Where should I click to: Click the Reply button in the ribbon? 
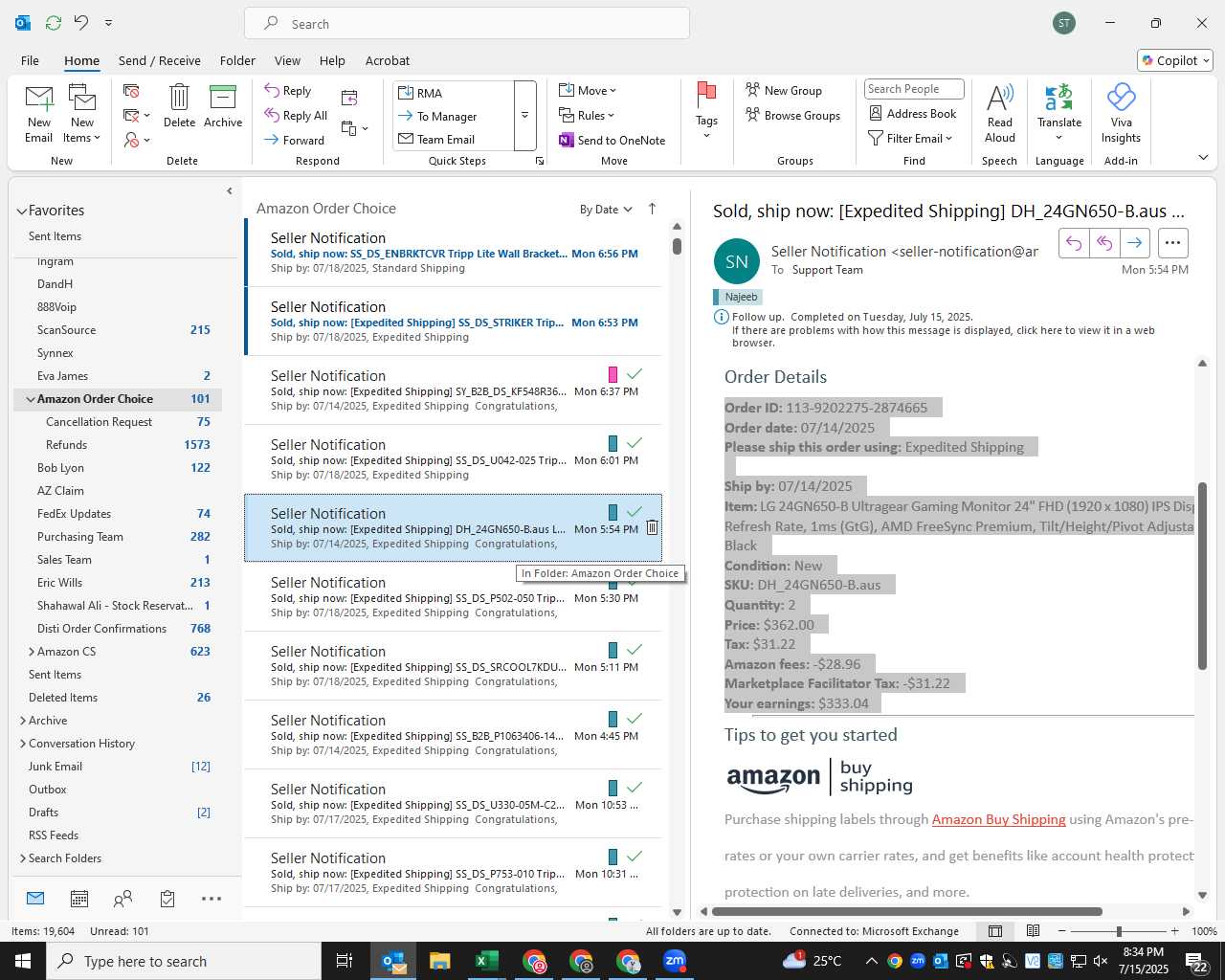click(x=288, y=90)
